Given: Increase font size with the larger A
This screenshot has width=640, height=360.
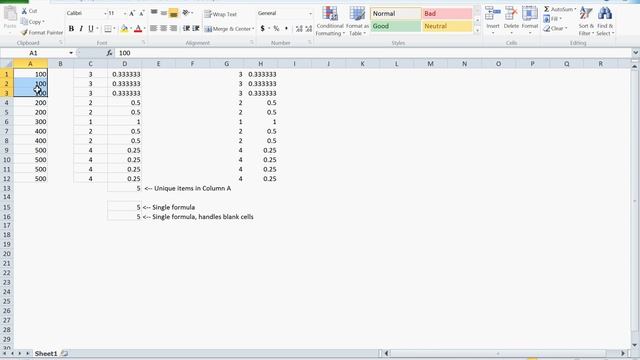Looking at the screenshot, I should 132,13.
